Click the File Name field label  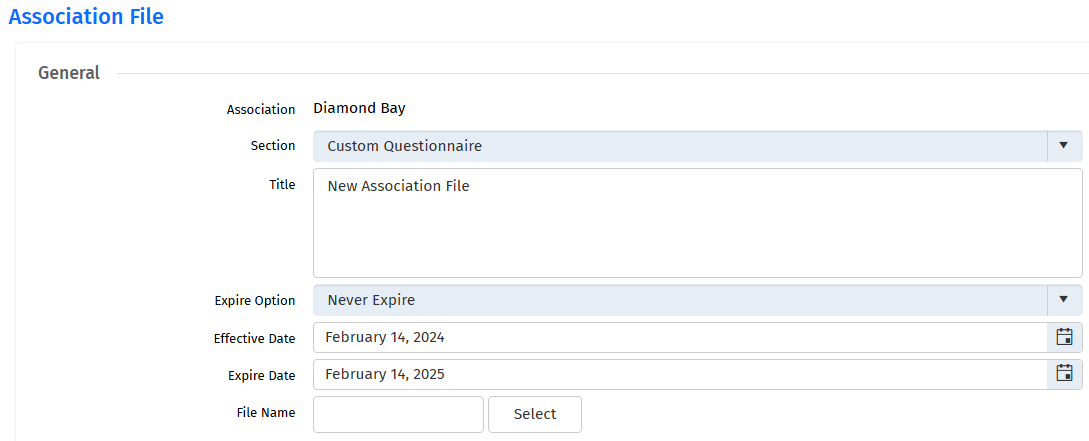coord(266,413)
